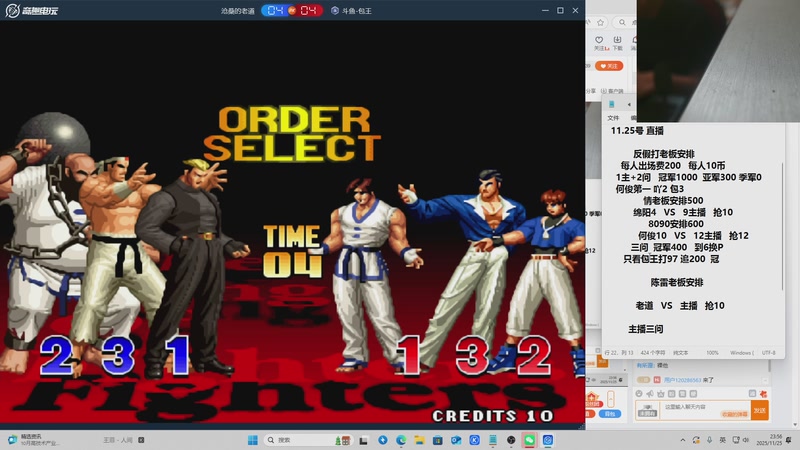Click the line 绵阳4 VS 9主播 抢10
Viewport: 800px width, 450px height.
(x=683, y=212)
